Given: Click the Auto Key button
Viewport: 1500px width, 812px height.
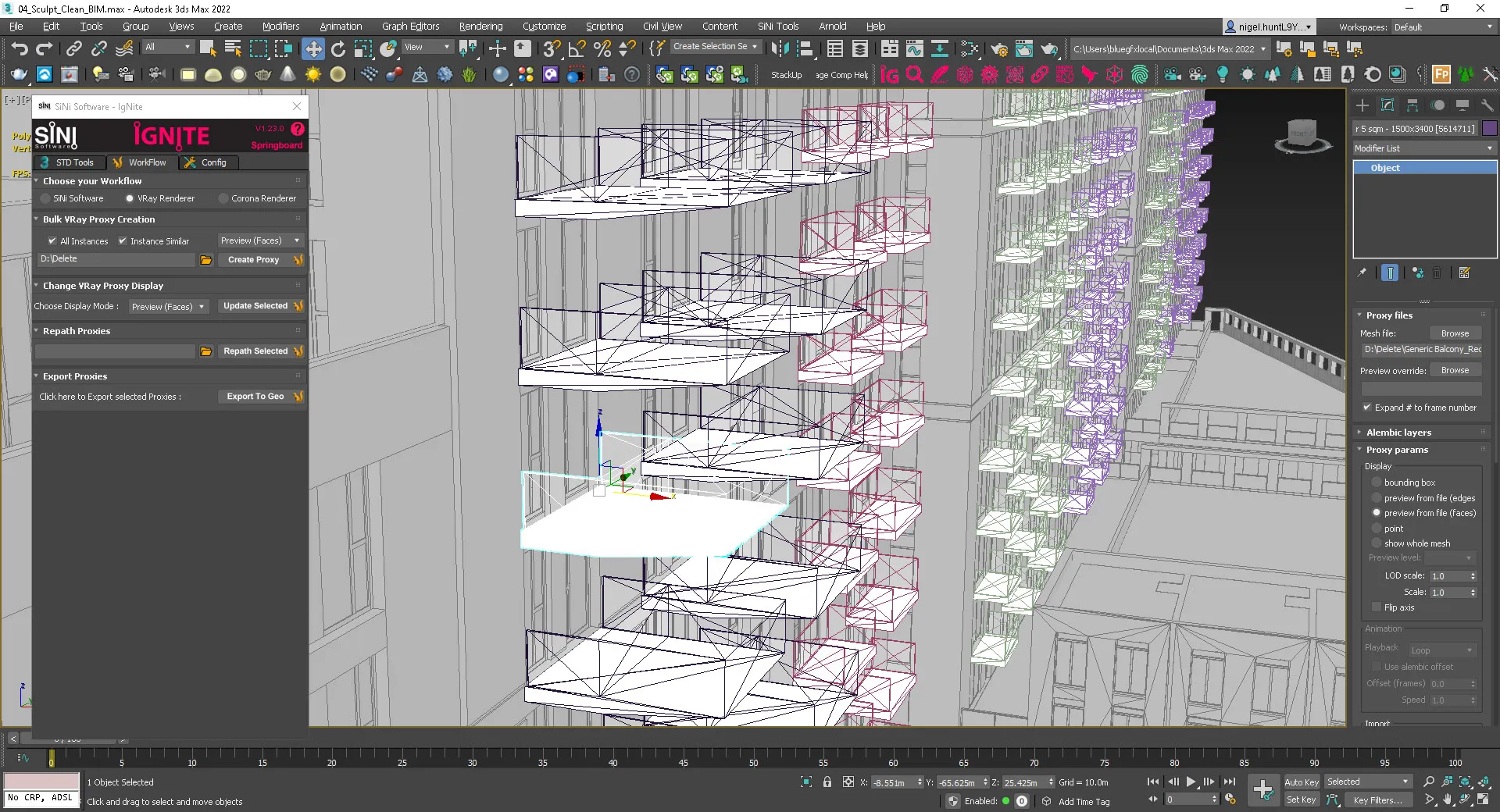Looking at the screenshot, I should [1301, 782].
